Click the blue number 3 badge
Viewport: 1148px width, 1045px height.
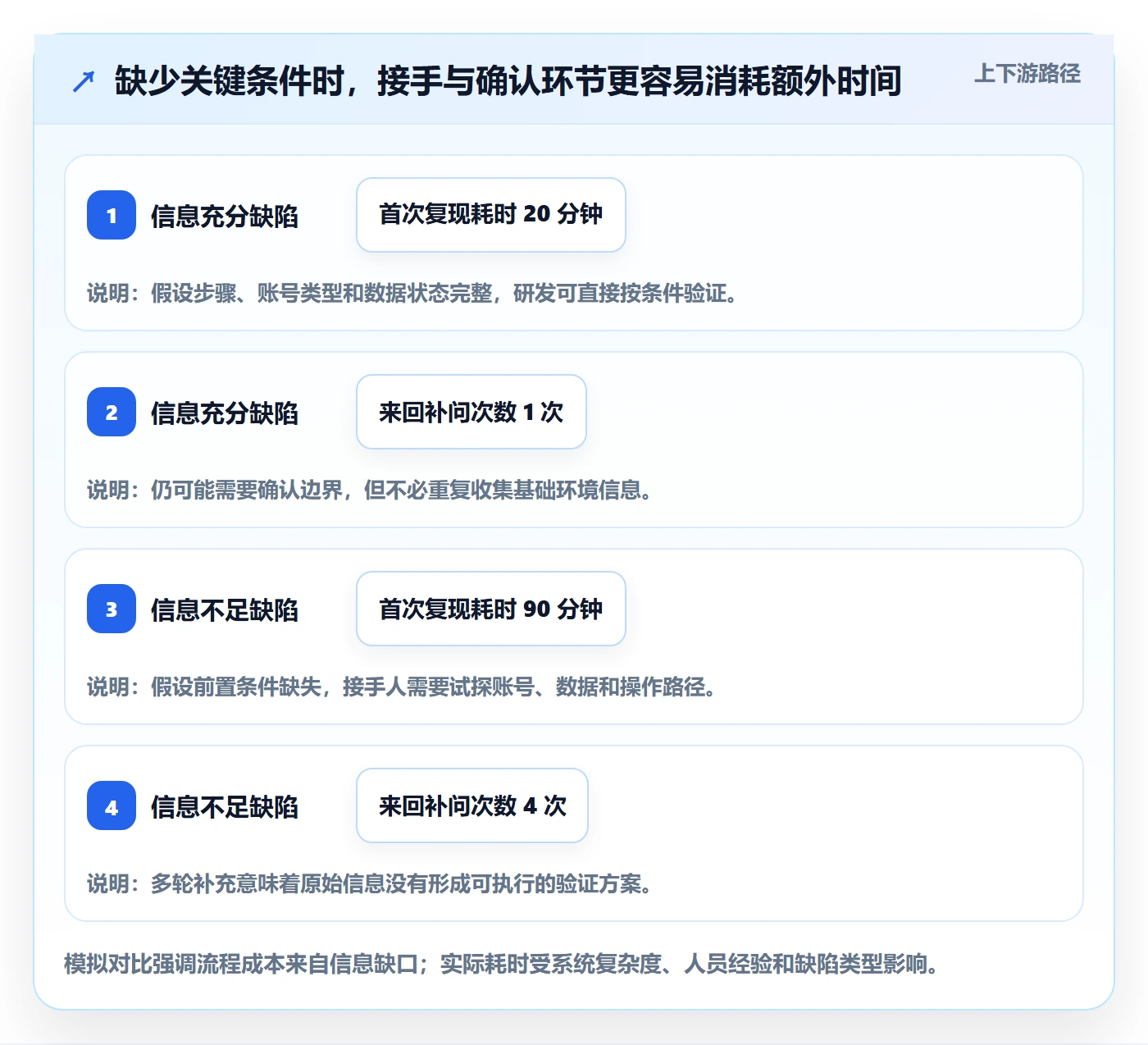pos(112,609)
